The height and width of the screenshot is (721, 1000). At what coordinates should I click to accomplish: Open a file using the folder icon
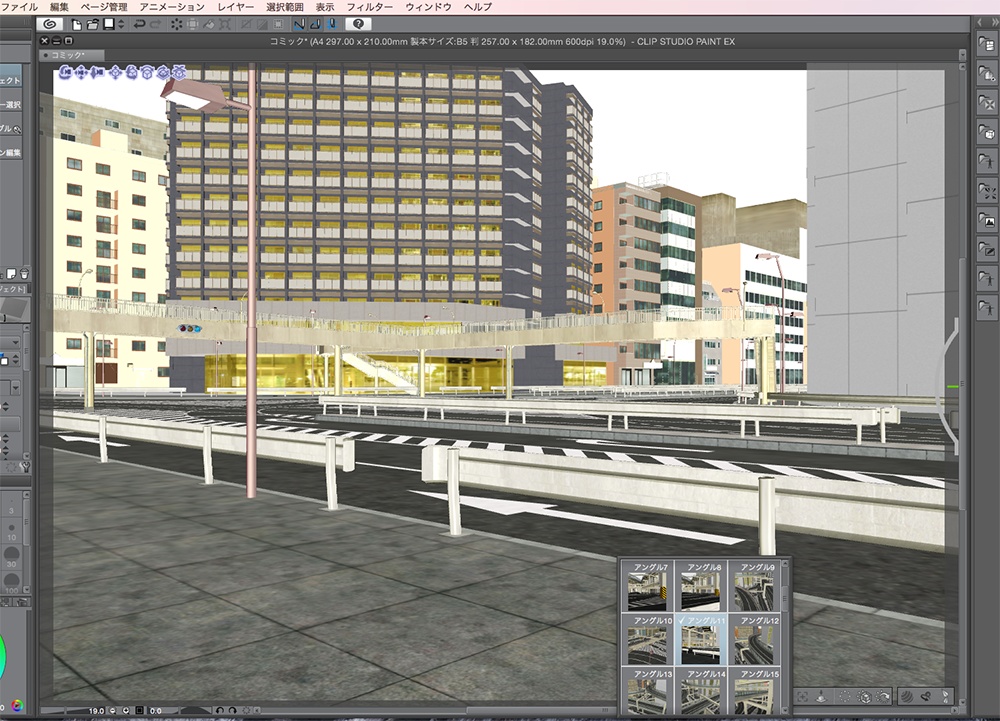click(x=95, y=23)
